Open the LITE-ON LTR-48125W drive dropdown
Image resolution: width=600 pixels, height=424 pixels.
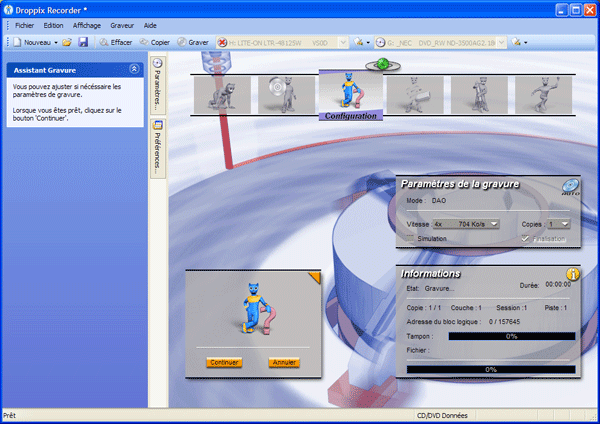coord(343,42)
